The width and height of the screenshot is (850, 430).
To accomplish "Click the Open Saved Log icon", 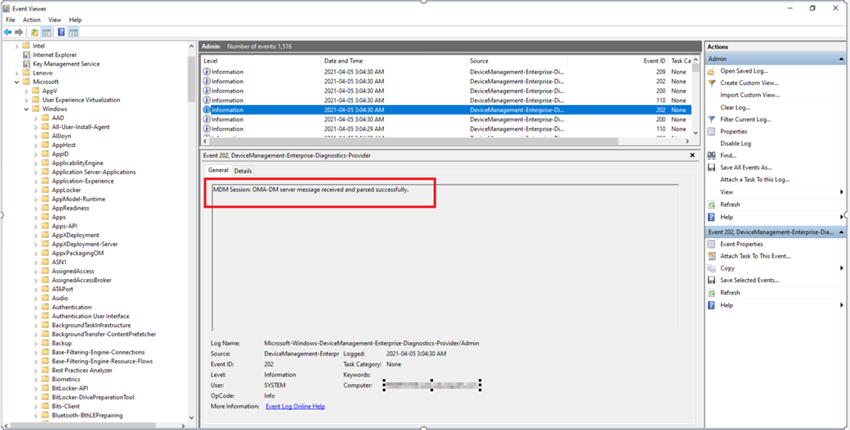I will [x=711, y=71].
